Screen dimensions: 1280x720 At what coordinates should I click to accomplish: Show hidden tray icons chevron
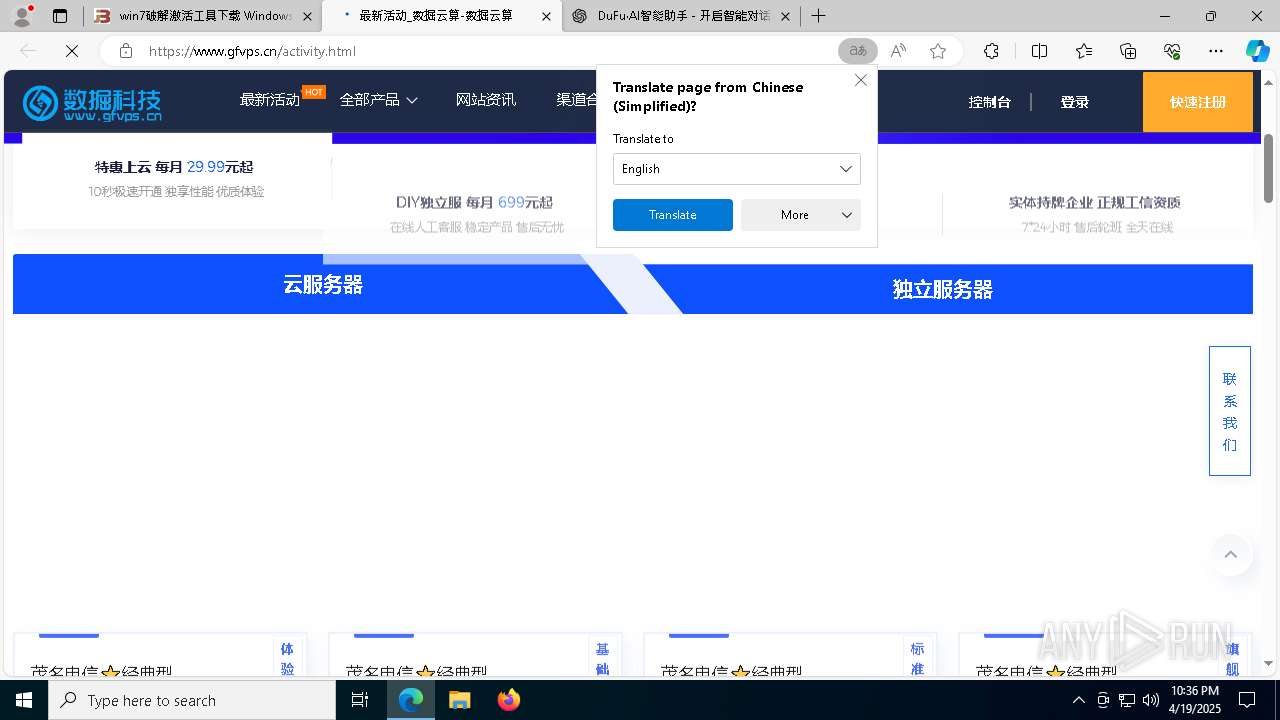click(x=1078, y=700)
